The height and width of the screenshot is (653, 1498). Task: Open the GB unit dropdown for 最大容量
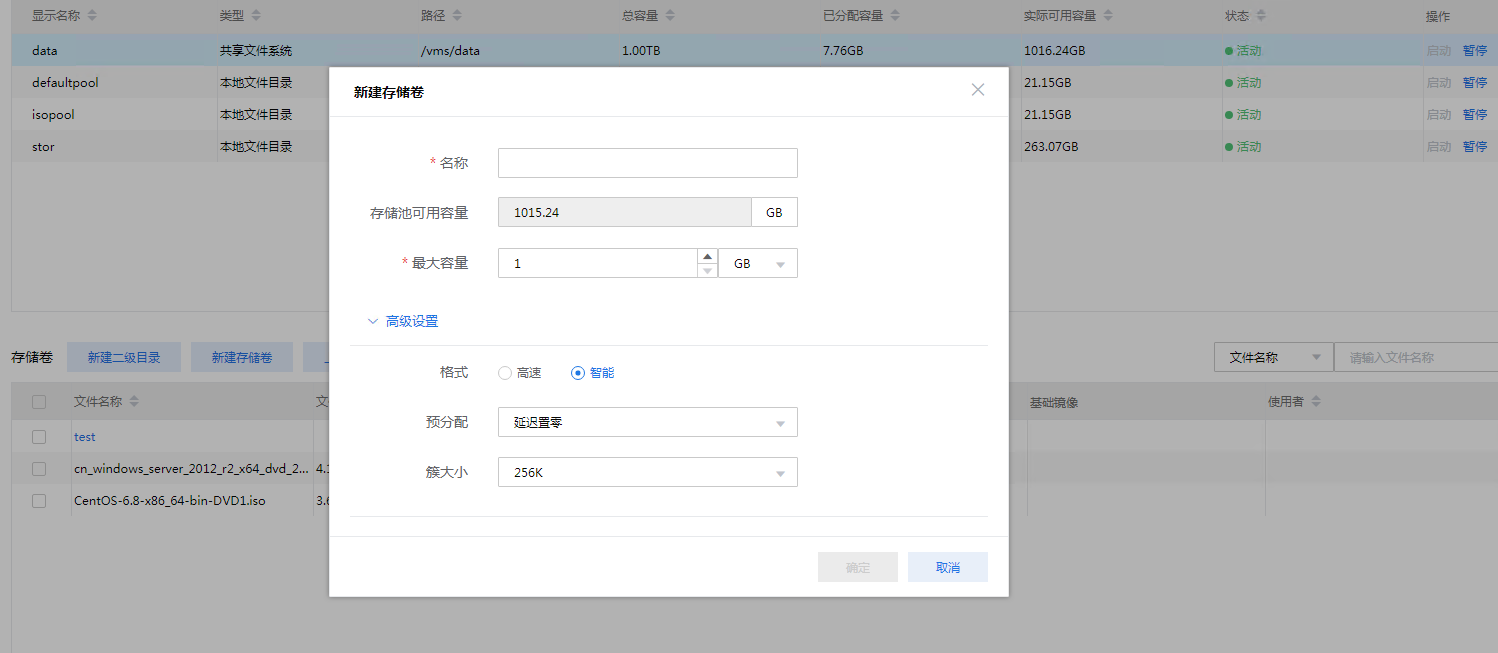point(758,263)
